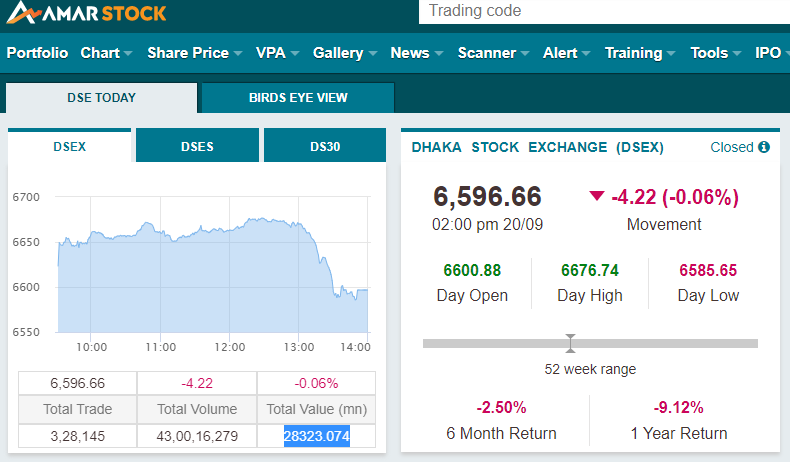Expand the Scanner menu
The image size is (790, 462).
pyautogui.click(x=493, y=53)
